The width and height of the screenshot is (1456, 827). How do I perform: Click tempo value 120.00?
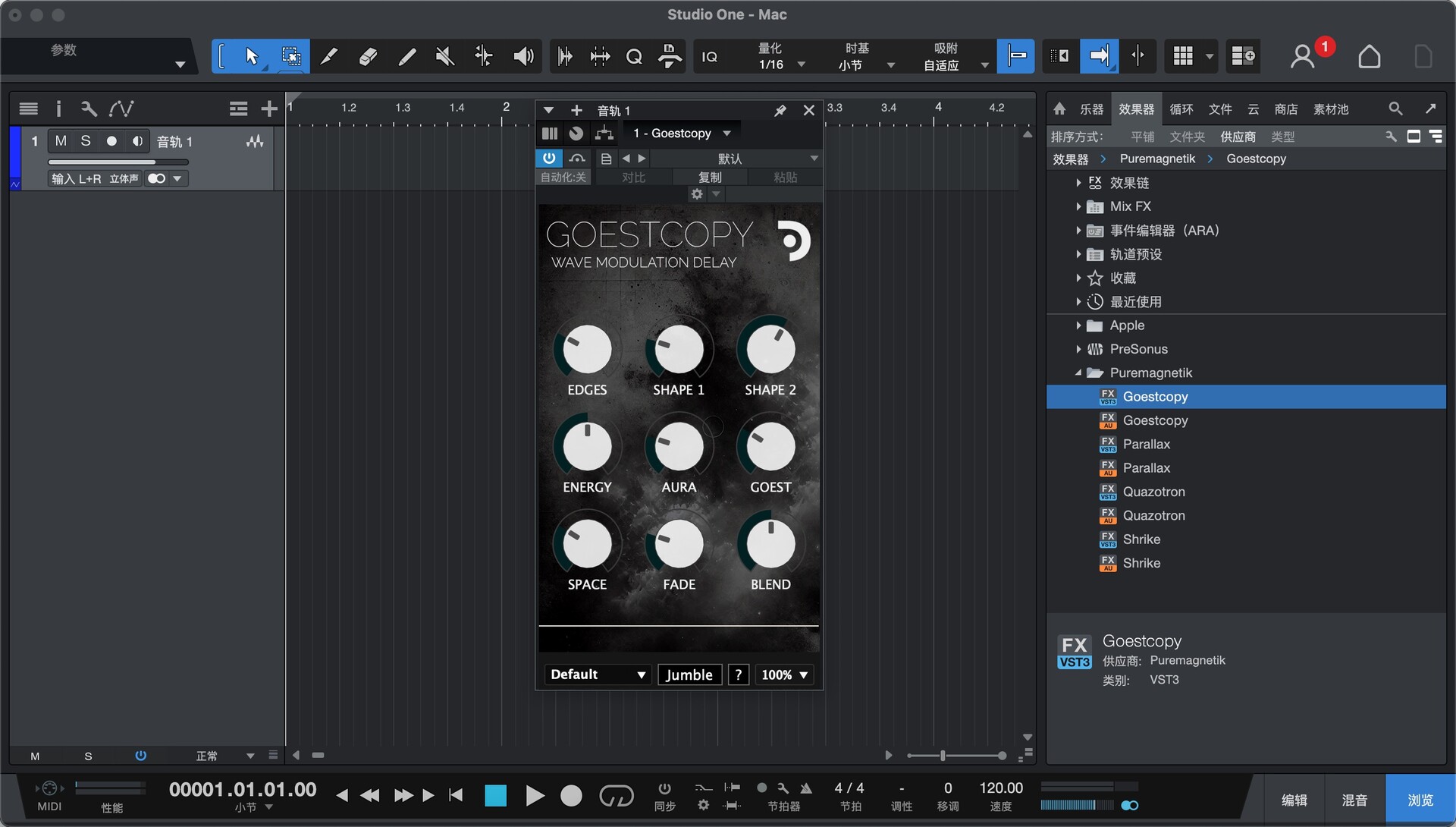pos(1001,788)
